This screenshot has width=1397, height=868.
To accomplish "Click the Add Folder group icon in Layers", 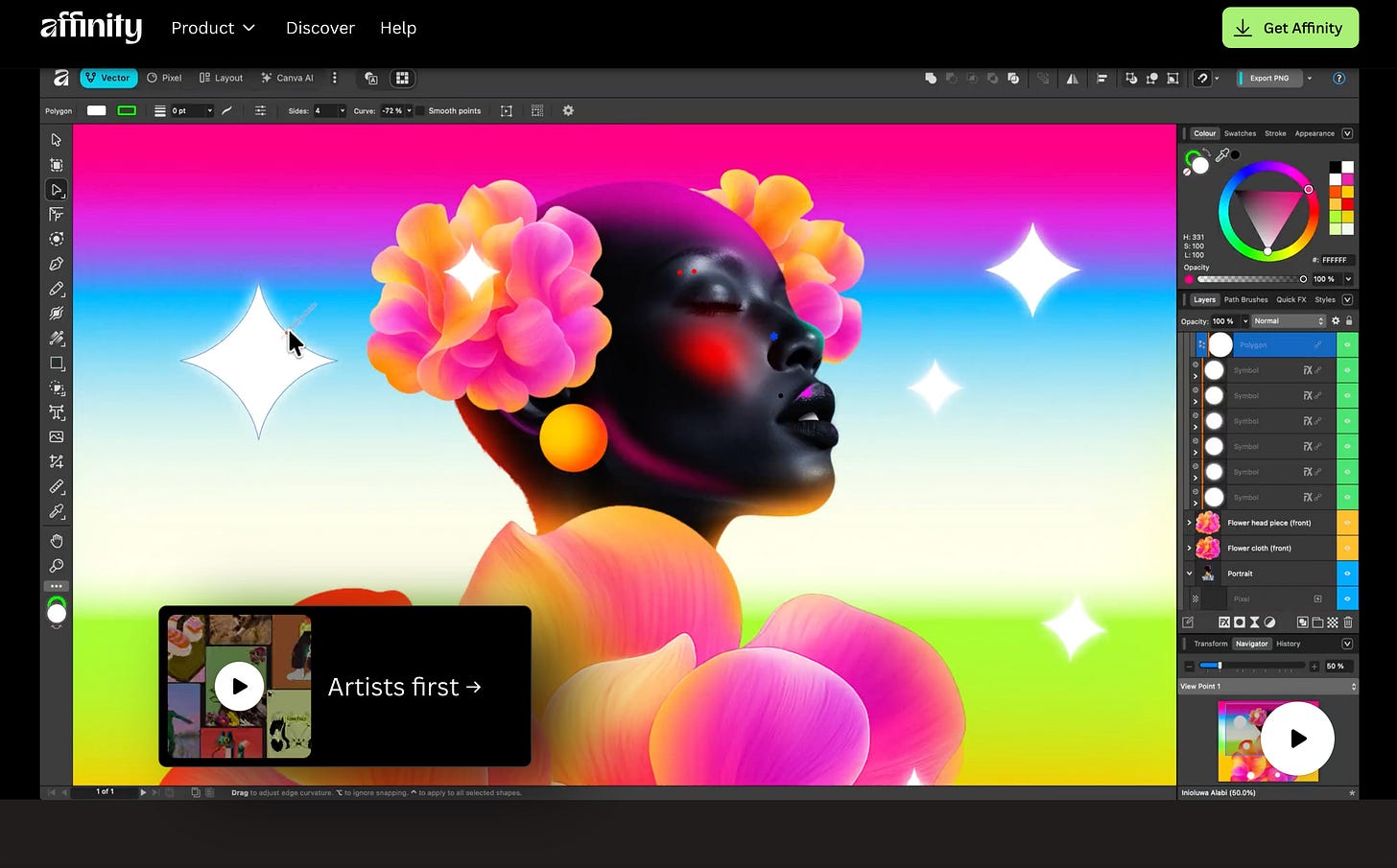I will tap(1317, 622).
